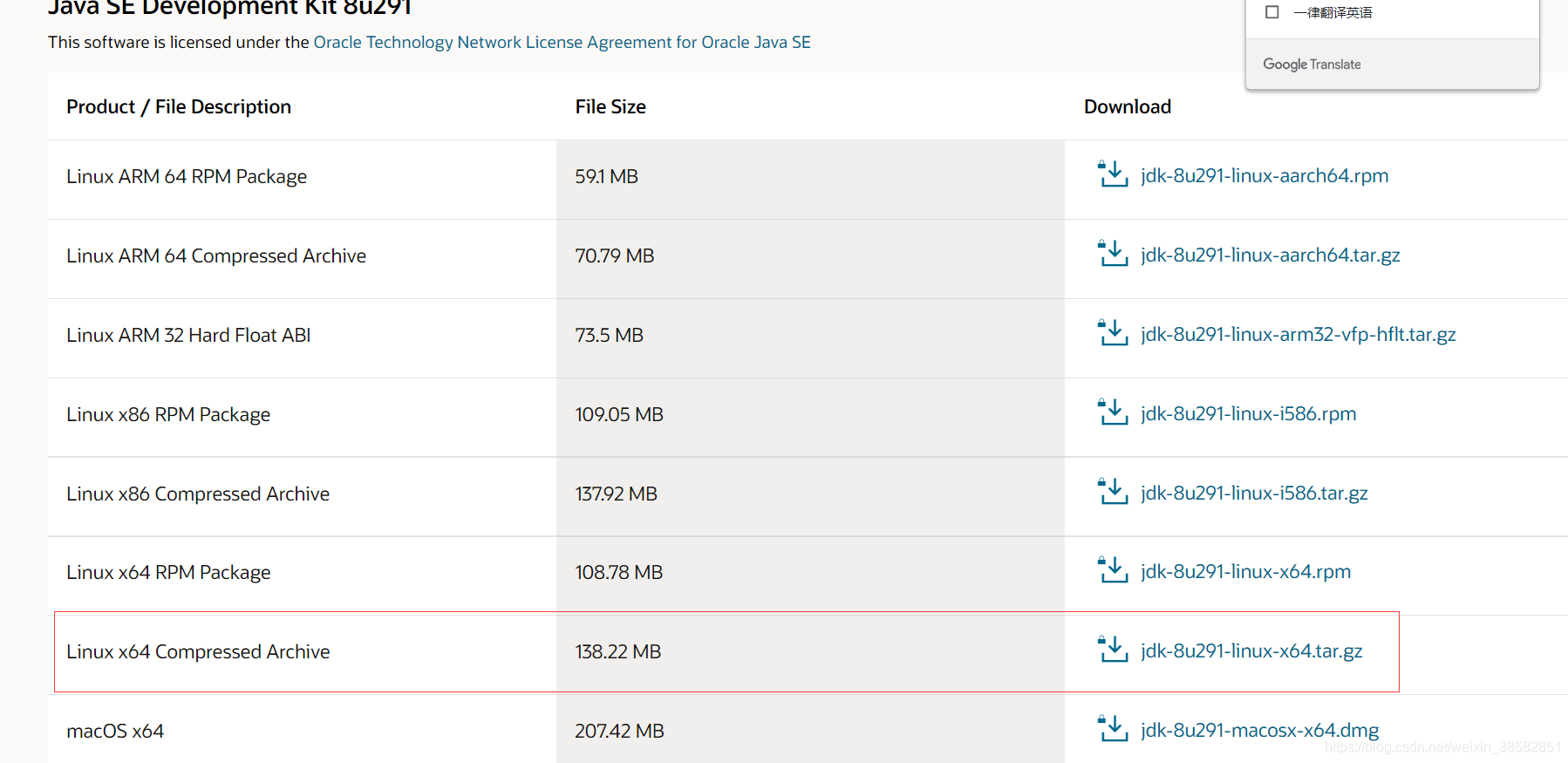Click download icon for jdk-8u291-linux-i586.tar.gz
The width and height of the screenshot is (1568, 763).
[x=1113, y=492]
